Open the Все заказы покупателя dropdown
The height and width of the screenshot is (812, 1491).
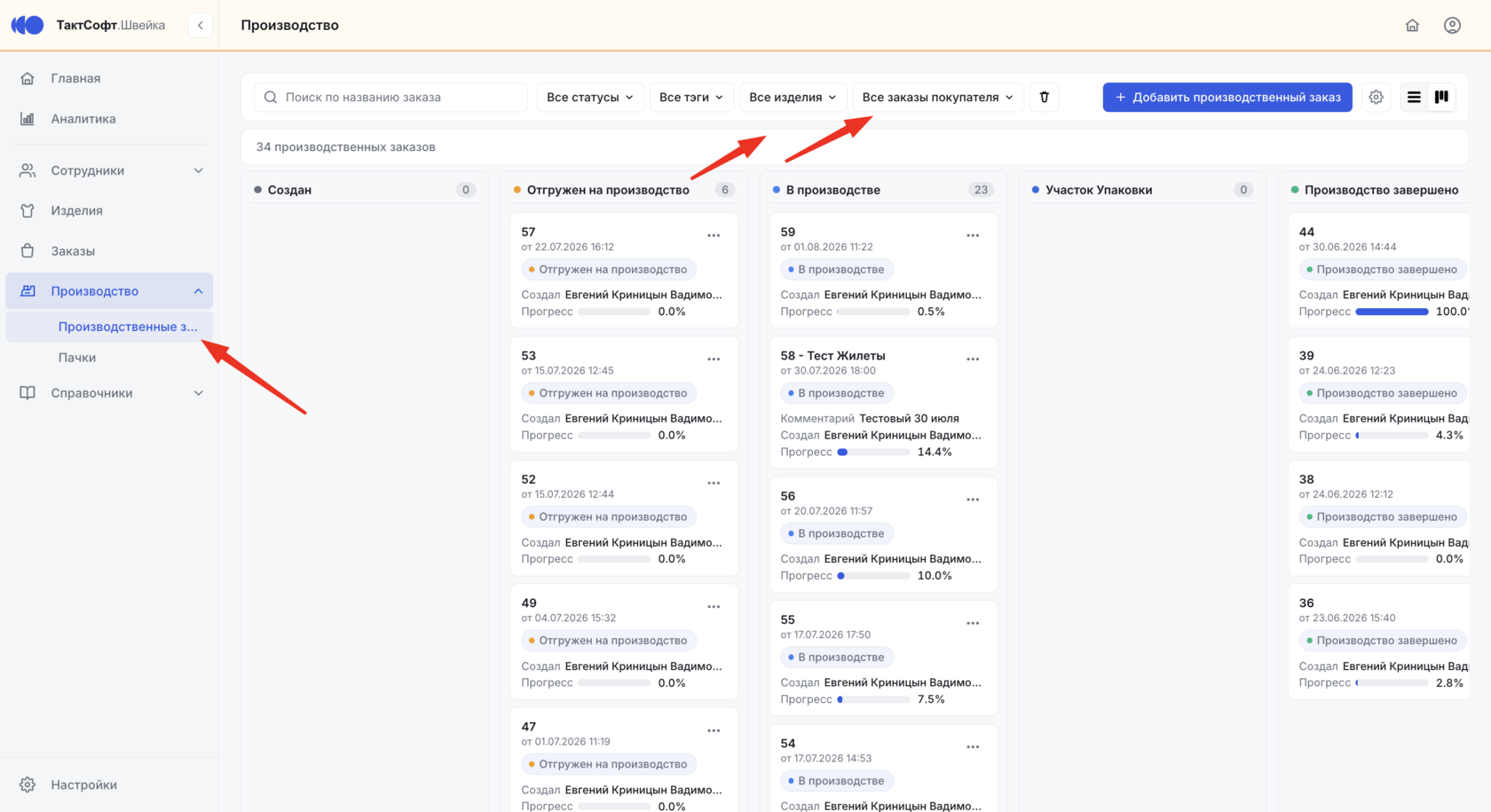tap(938, 97)
